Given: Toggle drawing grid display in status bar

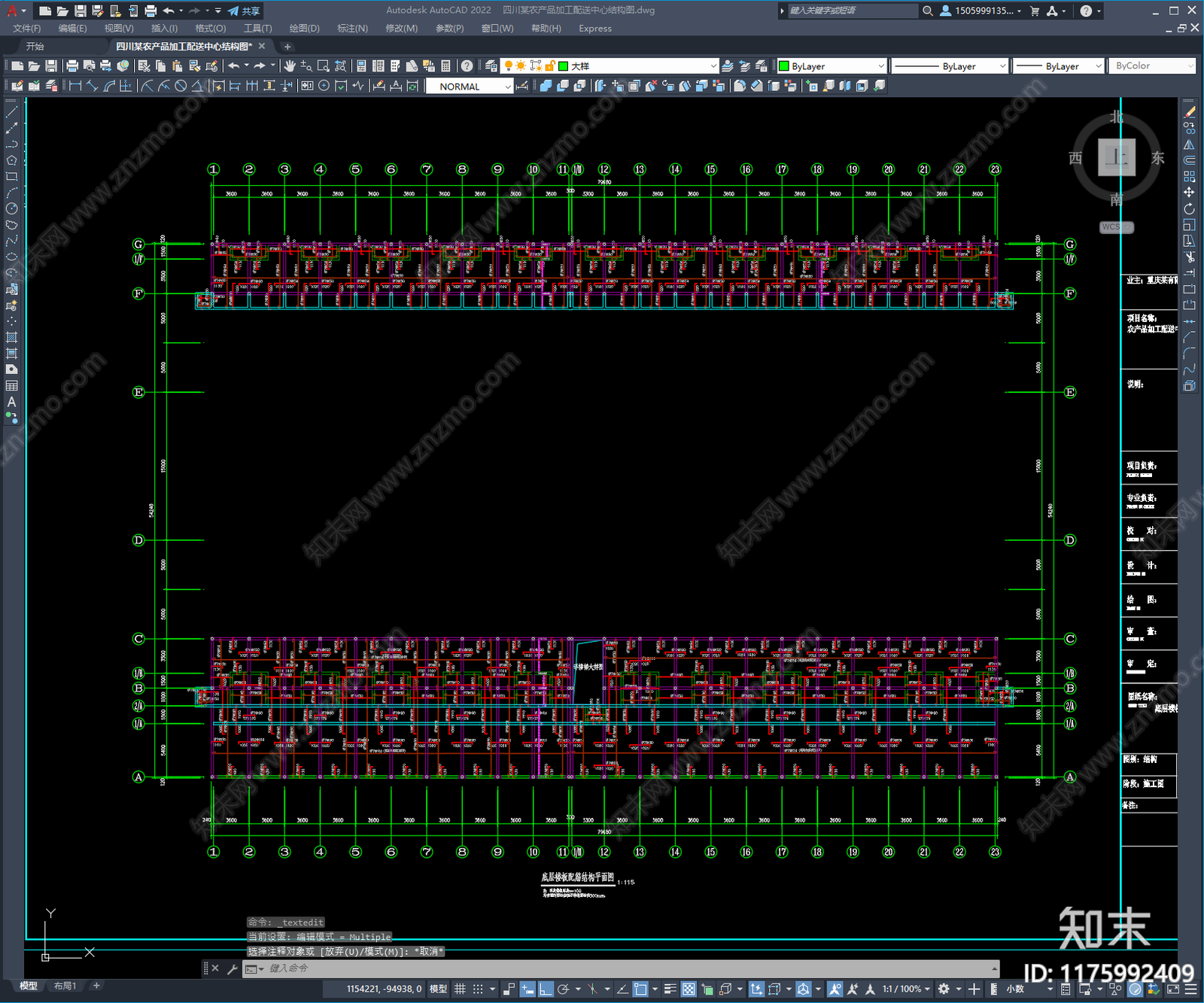Looking at the screenshot, I should 460,989.
